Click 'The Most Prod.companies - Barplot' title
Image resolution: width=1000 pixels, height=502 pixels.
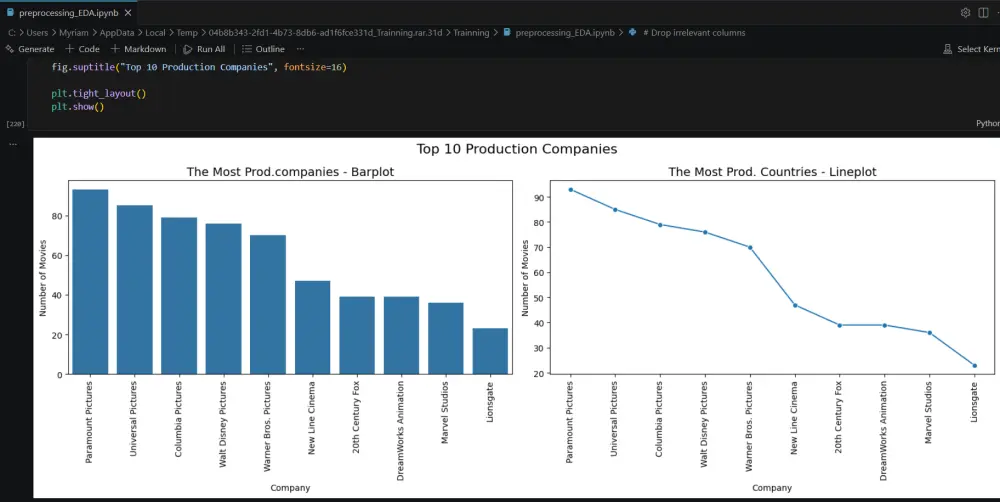(x=290, y=172)
